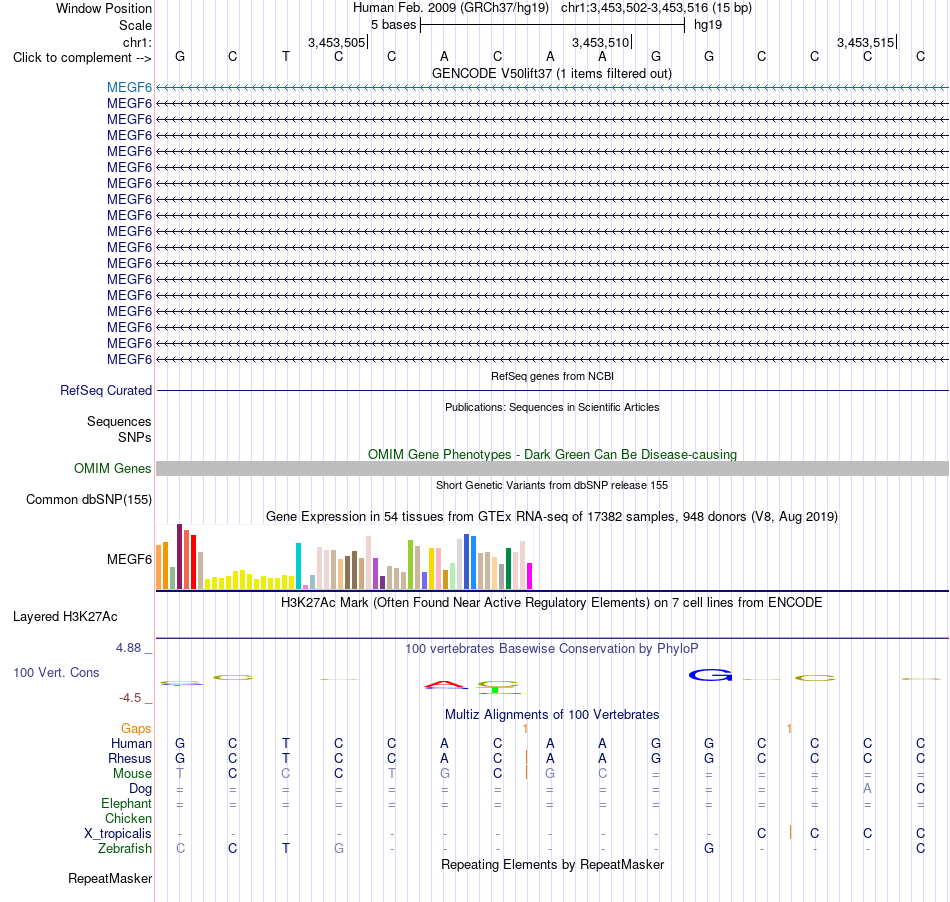Click the T base in the Rhesus row
This screenshot has height=902, width=950.
(286, 758)
